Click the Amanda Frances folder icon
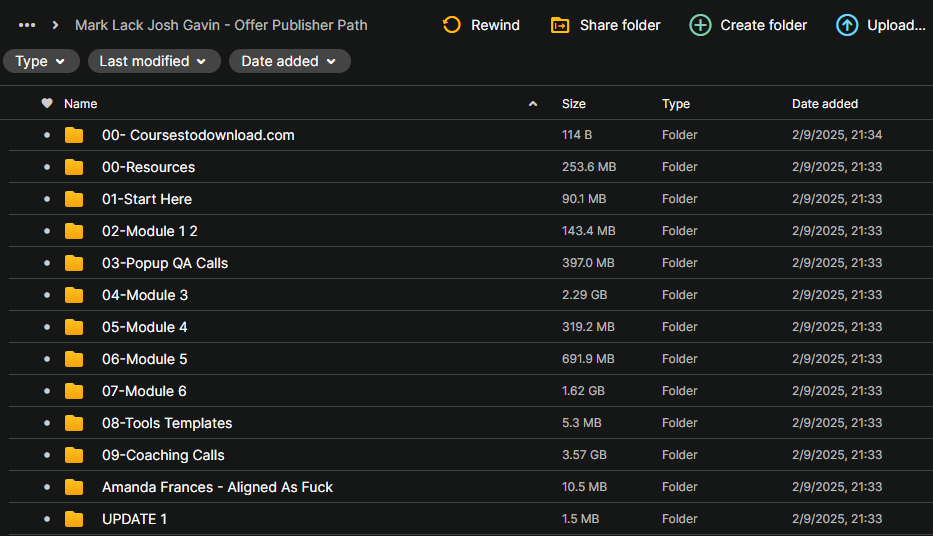Screen dimensions: 933x536 coord(74,487)
